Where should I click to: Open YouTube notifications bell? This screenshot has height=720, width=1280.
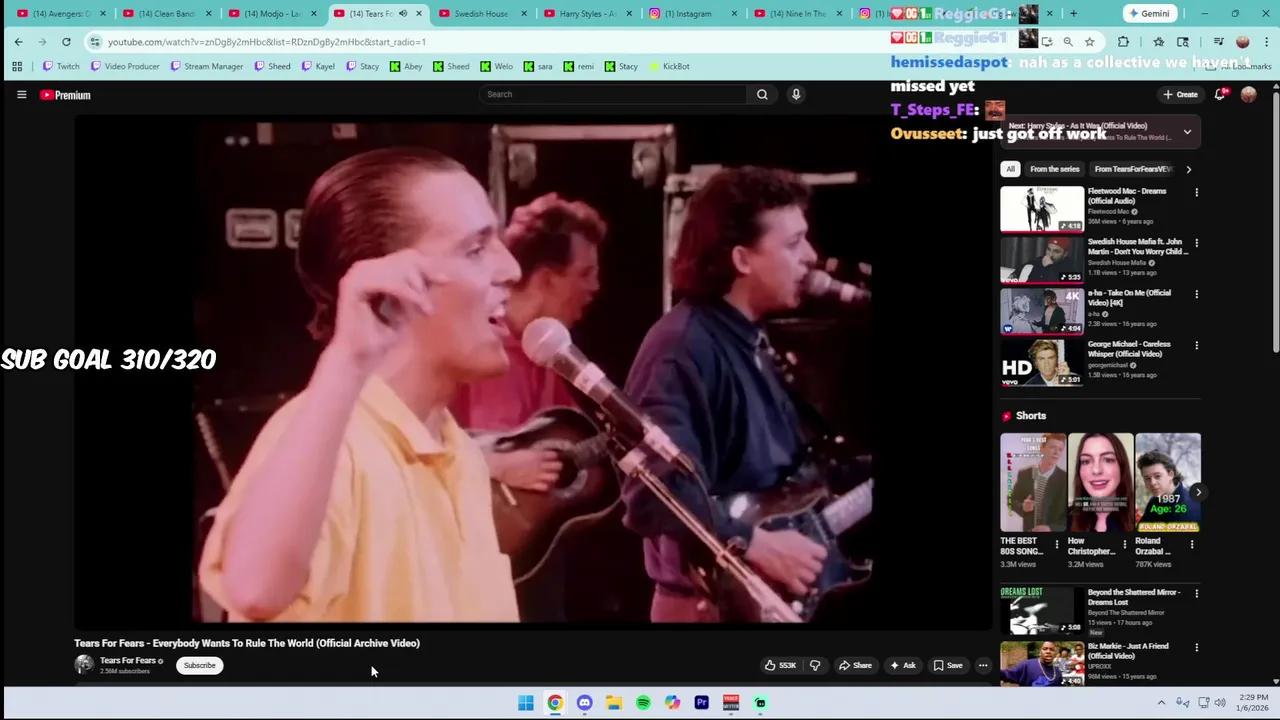click(1220, 94)
